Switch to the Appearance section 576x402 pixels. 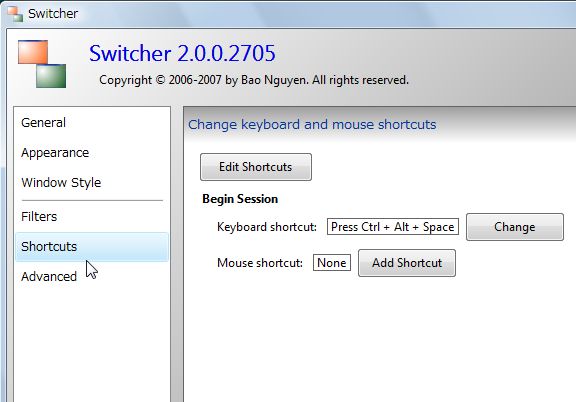tap(55, 152)
